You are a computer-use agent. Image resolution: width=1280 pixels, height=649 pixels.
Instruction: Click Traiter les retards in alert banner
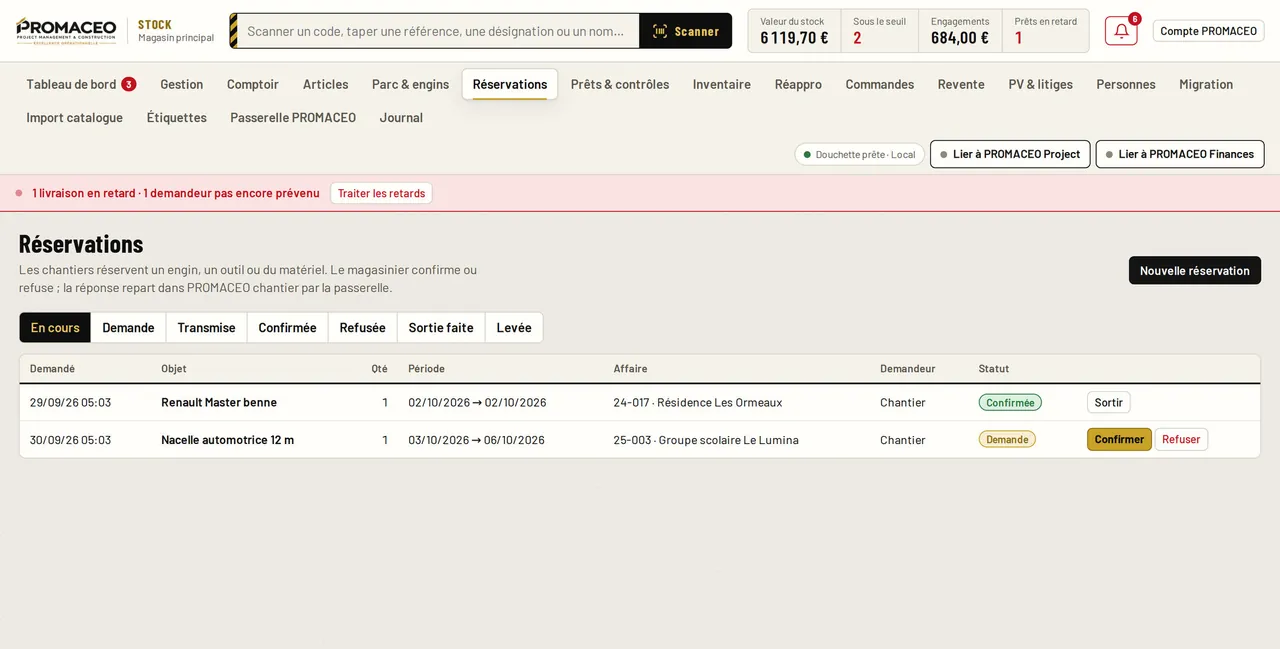click(381, 193)
